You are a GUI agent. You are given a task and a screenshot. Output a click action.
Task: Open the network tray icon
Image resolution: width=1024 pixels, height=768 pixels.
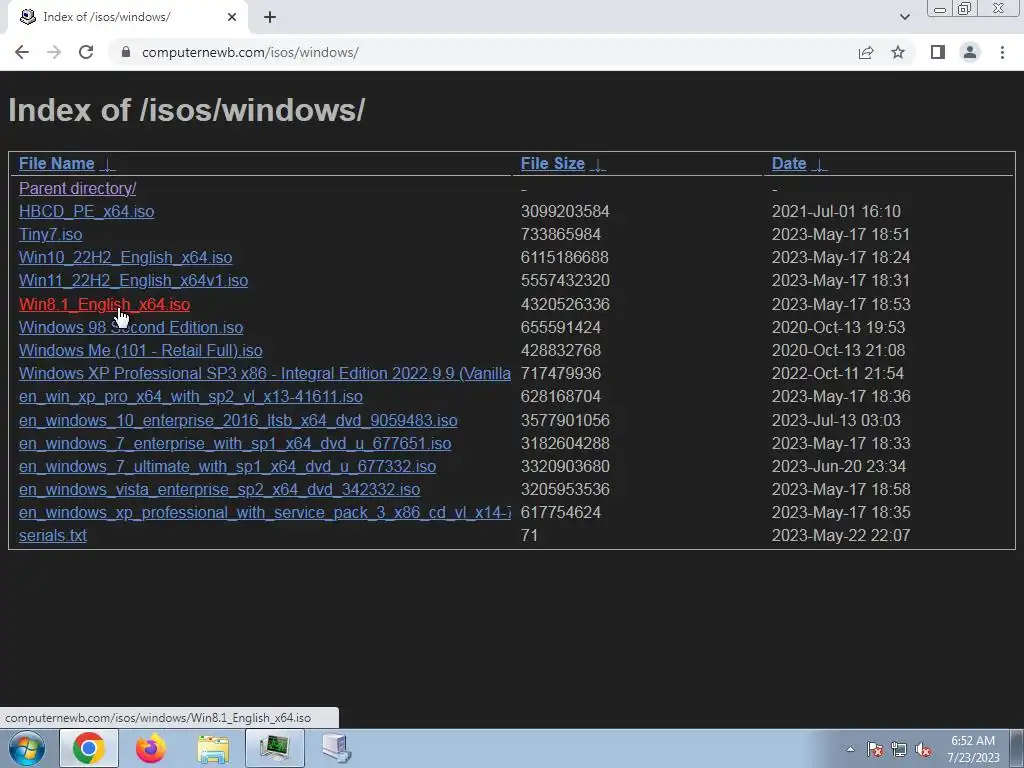(x=899, y=749)
